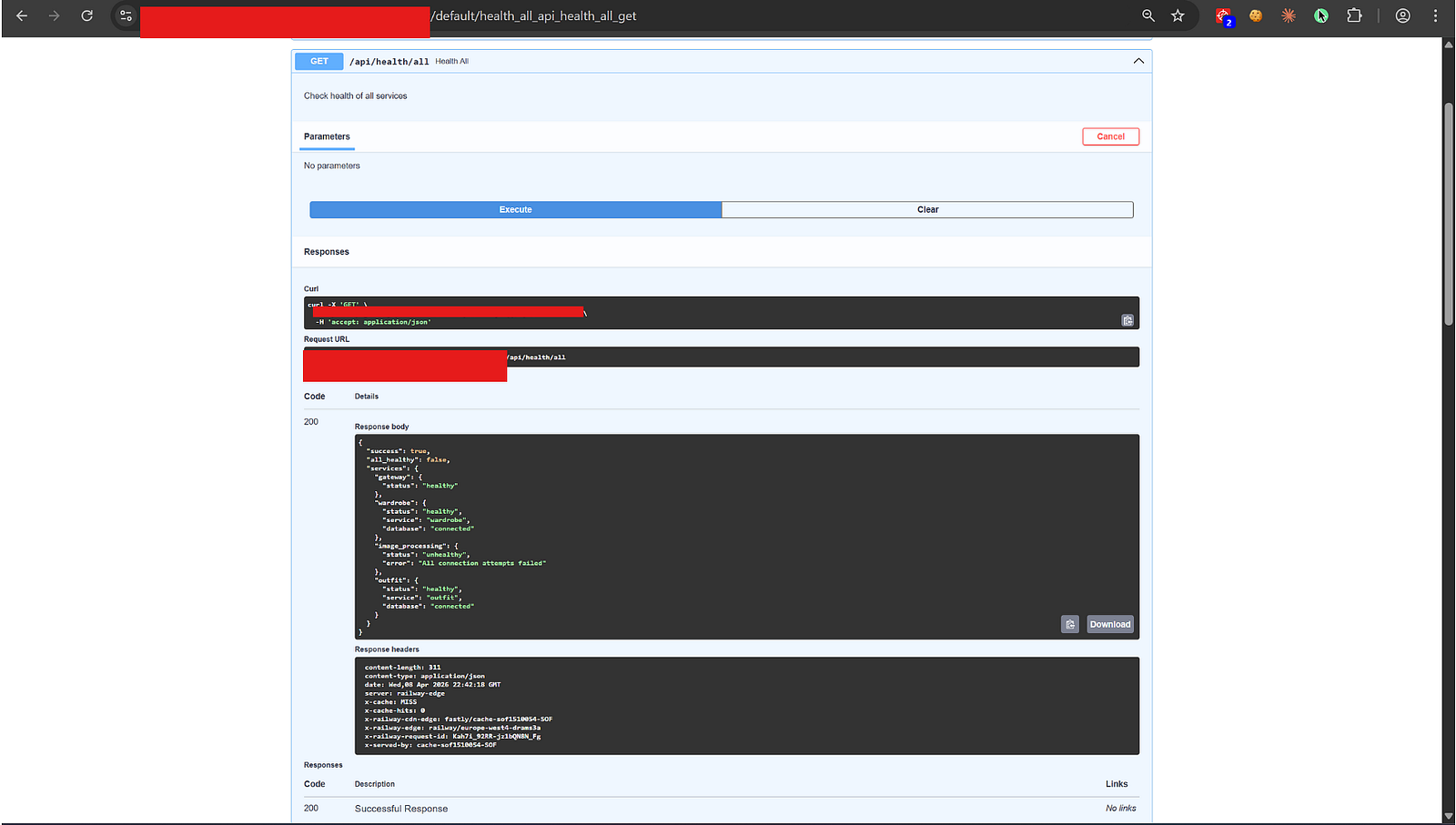Click the orange starburst extension icon
This screenshot has height=825, width=1456.
[x=1289, y=15]
